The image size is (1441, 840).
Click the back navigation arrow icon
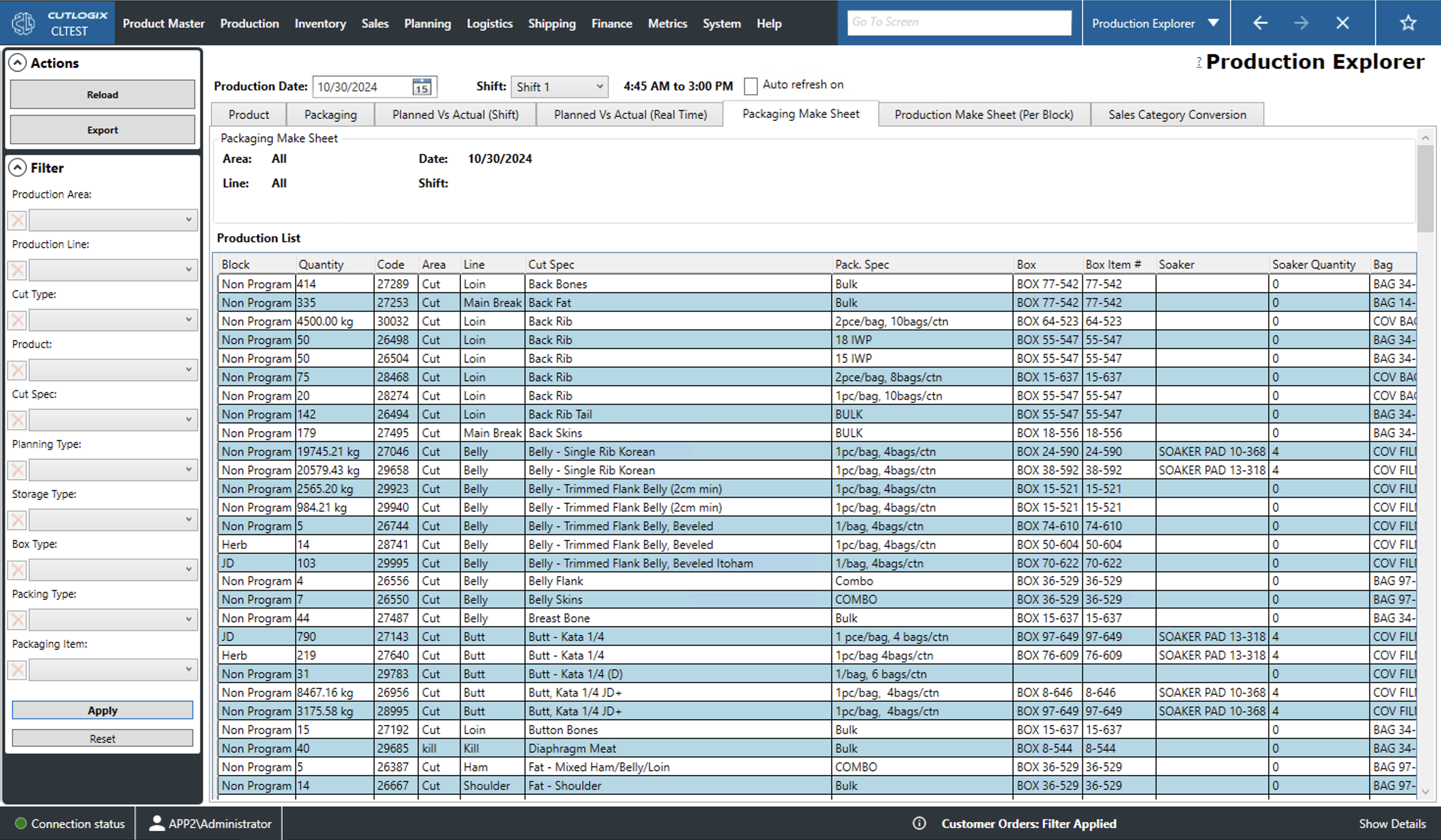[x=1260, y=23]
